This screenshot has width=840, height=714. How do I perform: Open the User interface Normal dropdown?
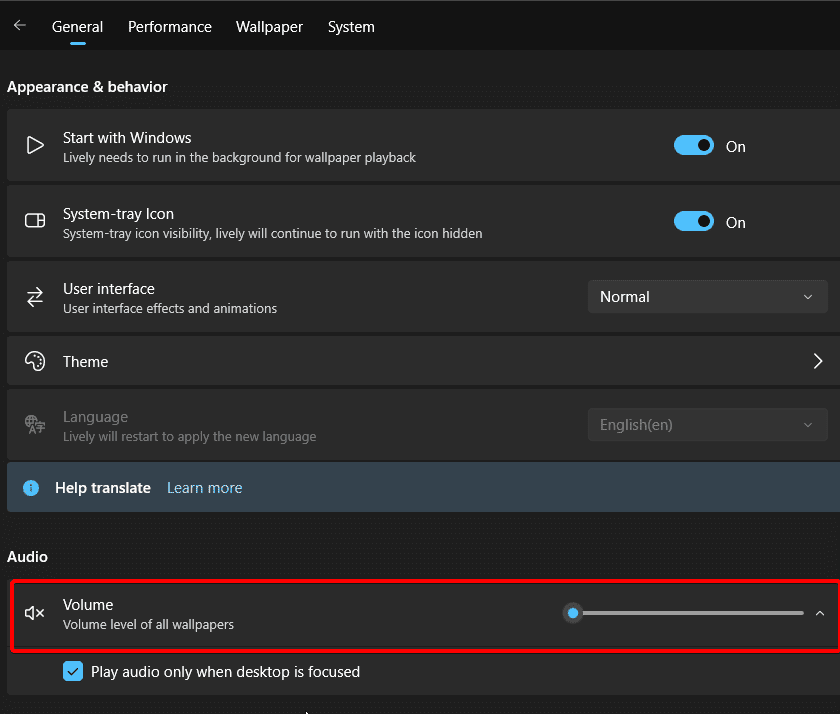point(708,297)
